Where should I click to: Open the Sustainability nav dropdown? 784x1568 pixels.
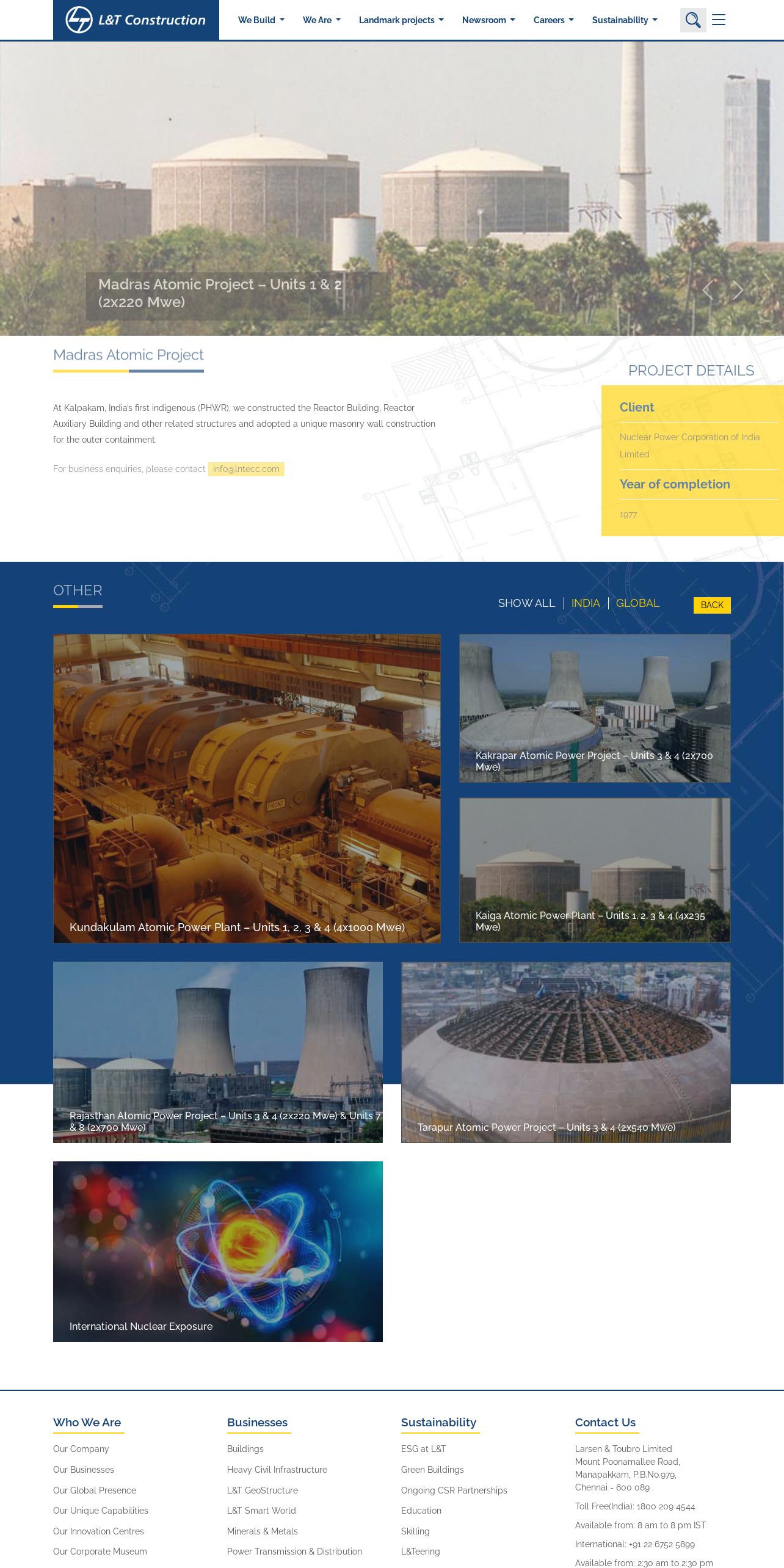[x=625, y=20]
